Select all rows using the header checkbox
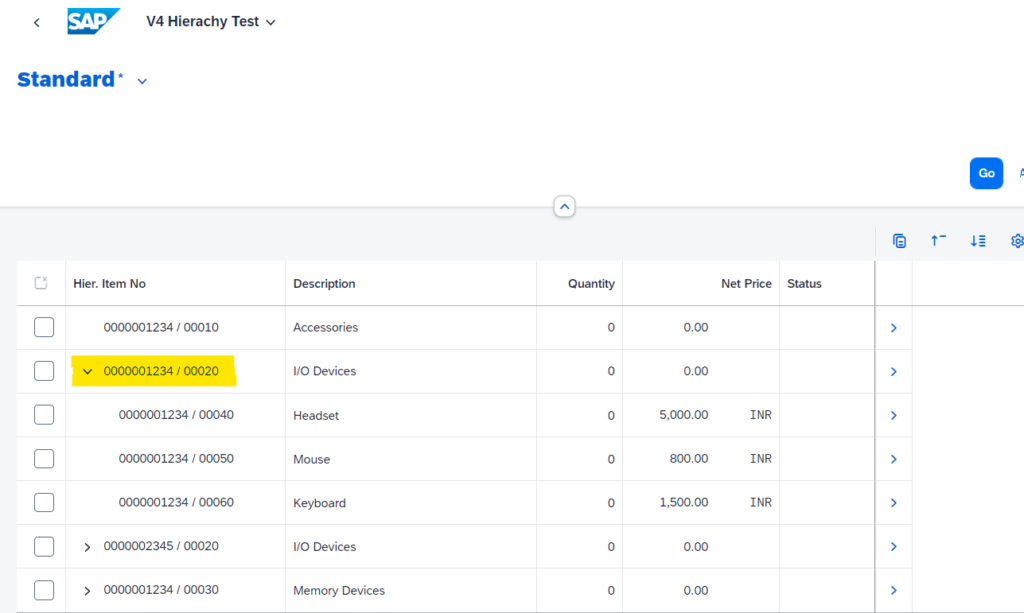1024x613 pixels. [40, 283]
